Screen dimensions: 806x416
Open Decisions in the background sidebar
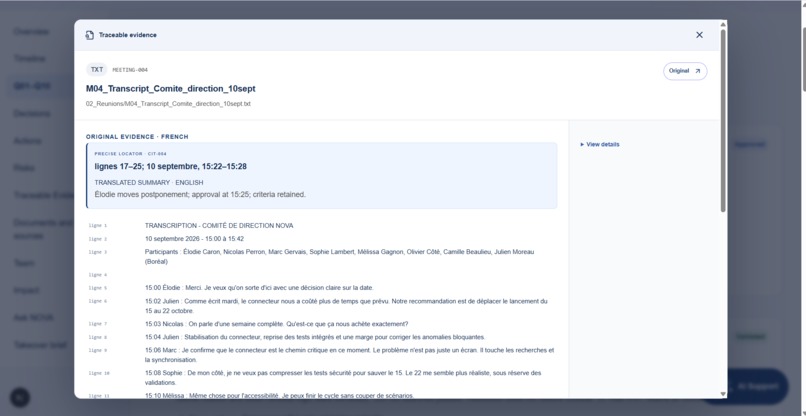[x=32, y=114]
